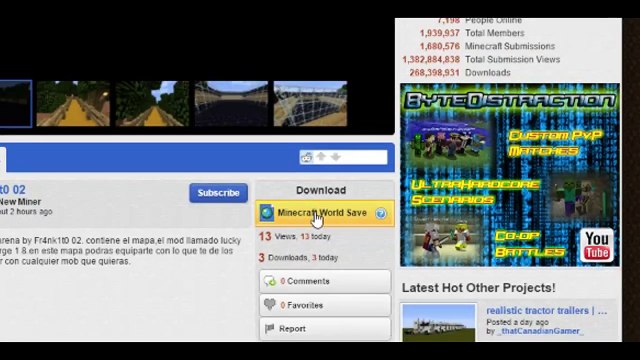The height and width of the screenshot is (360, 640).
Task: Click the Report button
Action: coord(325,329)
